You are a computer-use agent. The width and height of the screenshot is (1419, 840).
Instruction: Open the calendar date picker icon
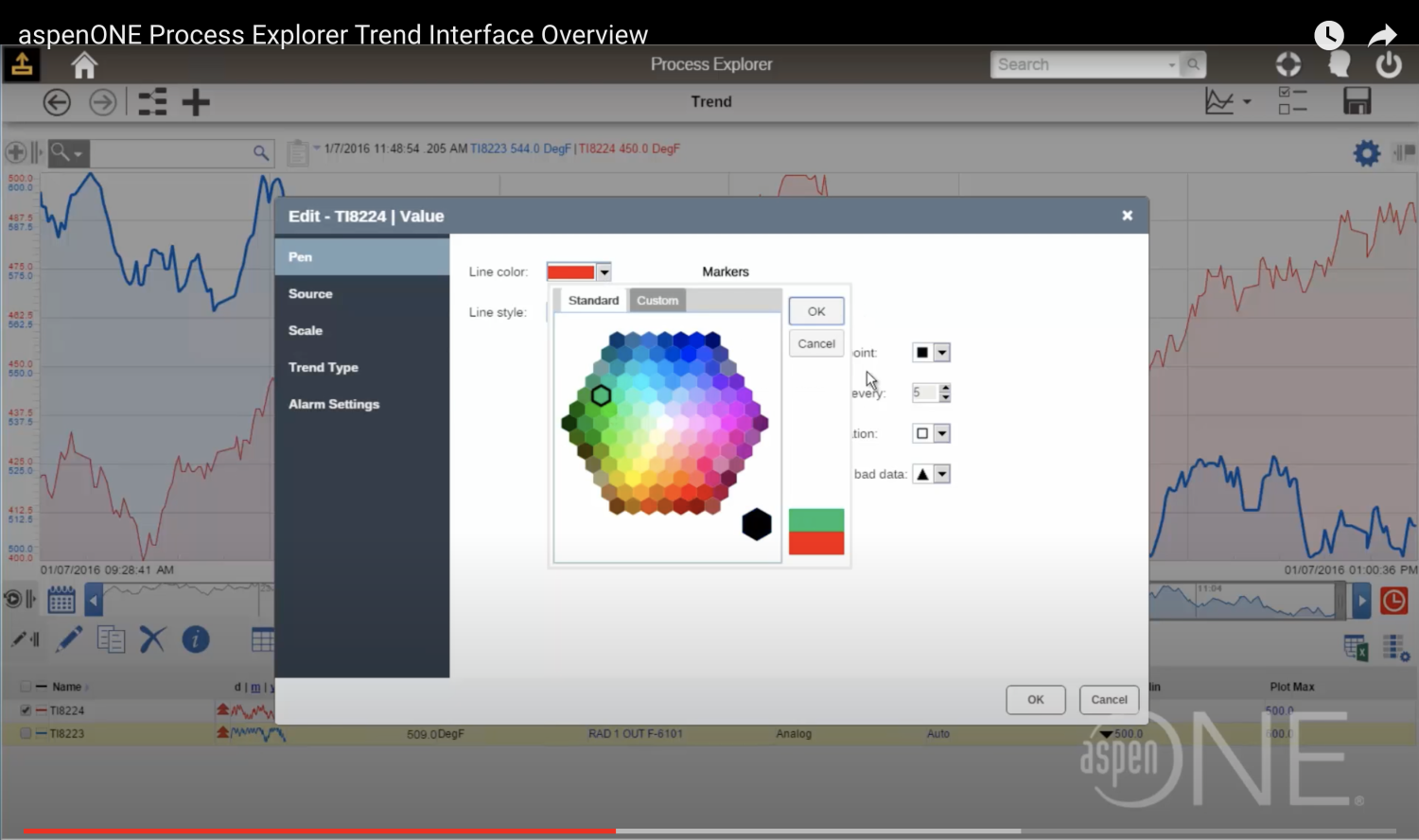61,600
